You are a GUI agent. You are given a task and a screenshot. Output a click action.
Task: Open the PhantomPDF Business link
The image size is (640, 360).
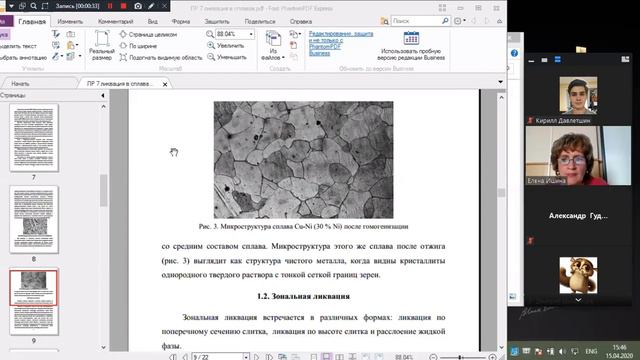point(341,43)
